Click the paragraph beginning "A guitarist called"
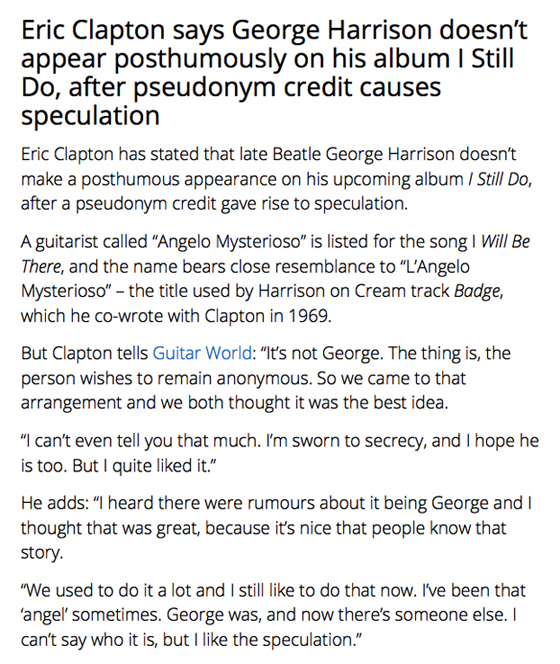This screenshot has width=560, height=664. [x=275, y=279]
